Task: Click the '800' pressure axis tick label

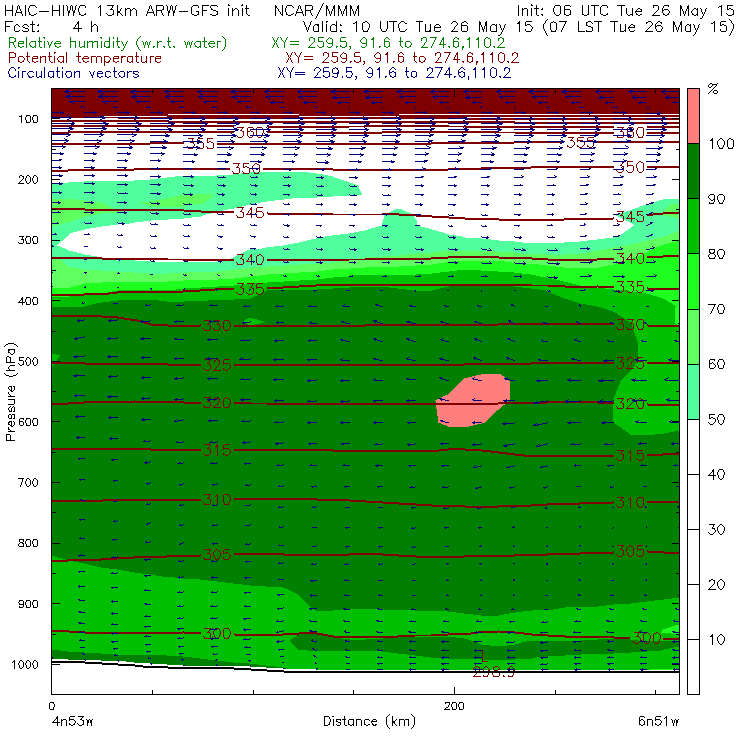Action: 28,543
